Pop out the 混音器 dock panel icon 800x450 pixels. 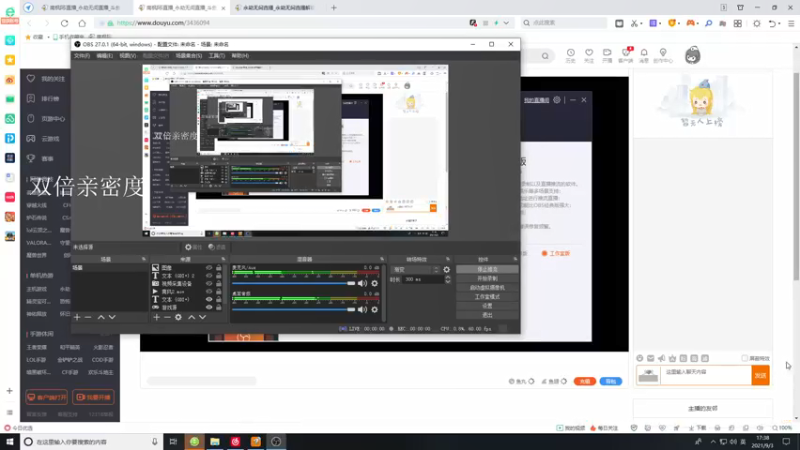(x=382, y=259)
